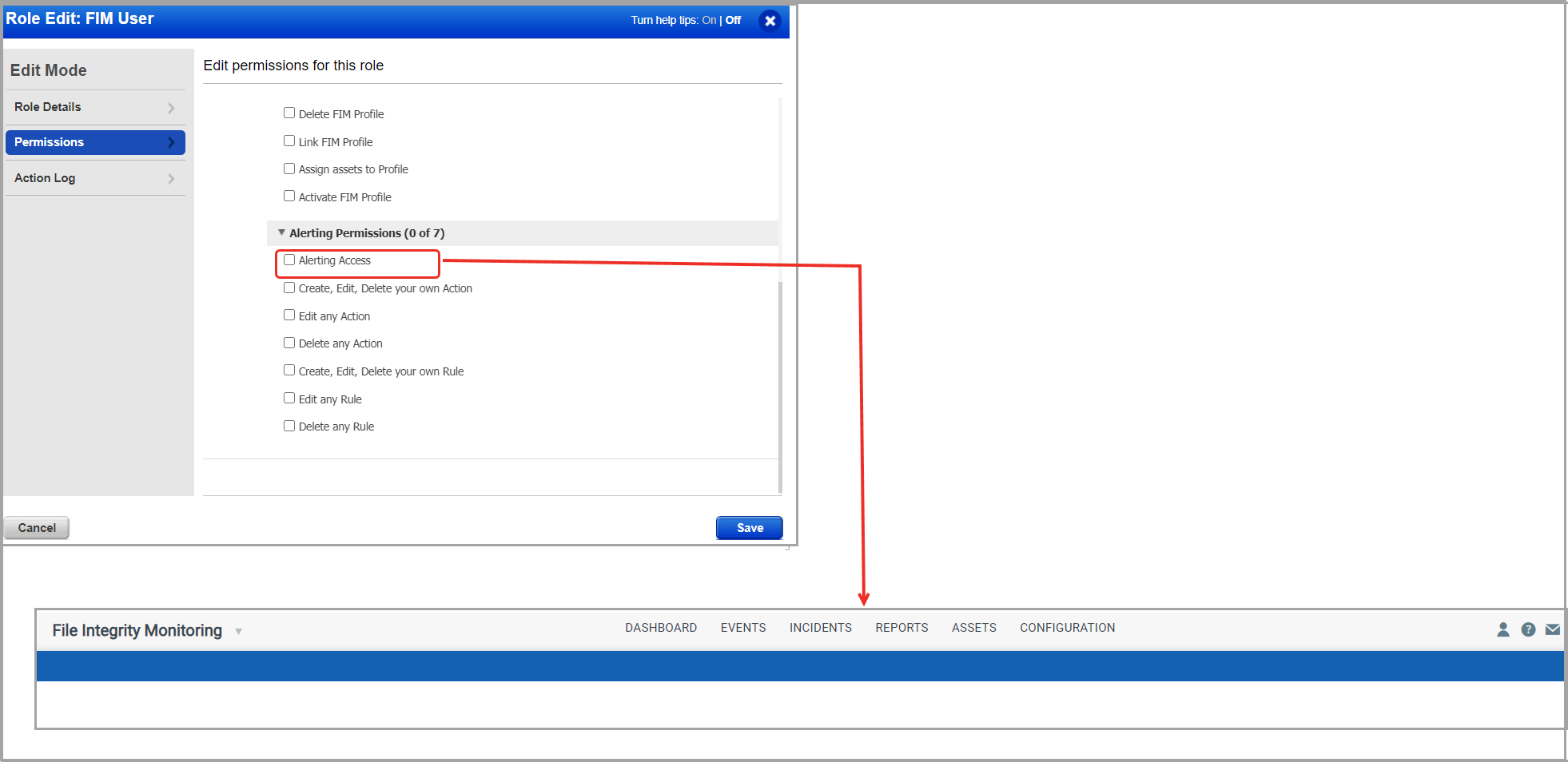The height and width of the screenshot is (762, 1568).
Task: Turn help tips On
Action: (709, 20)
